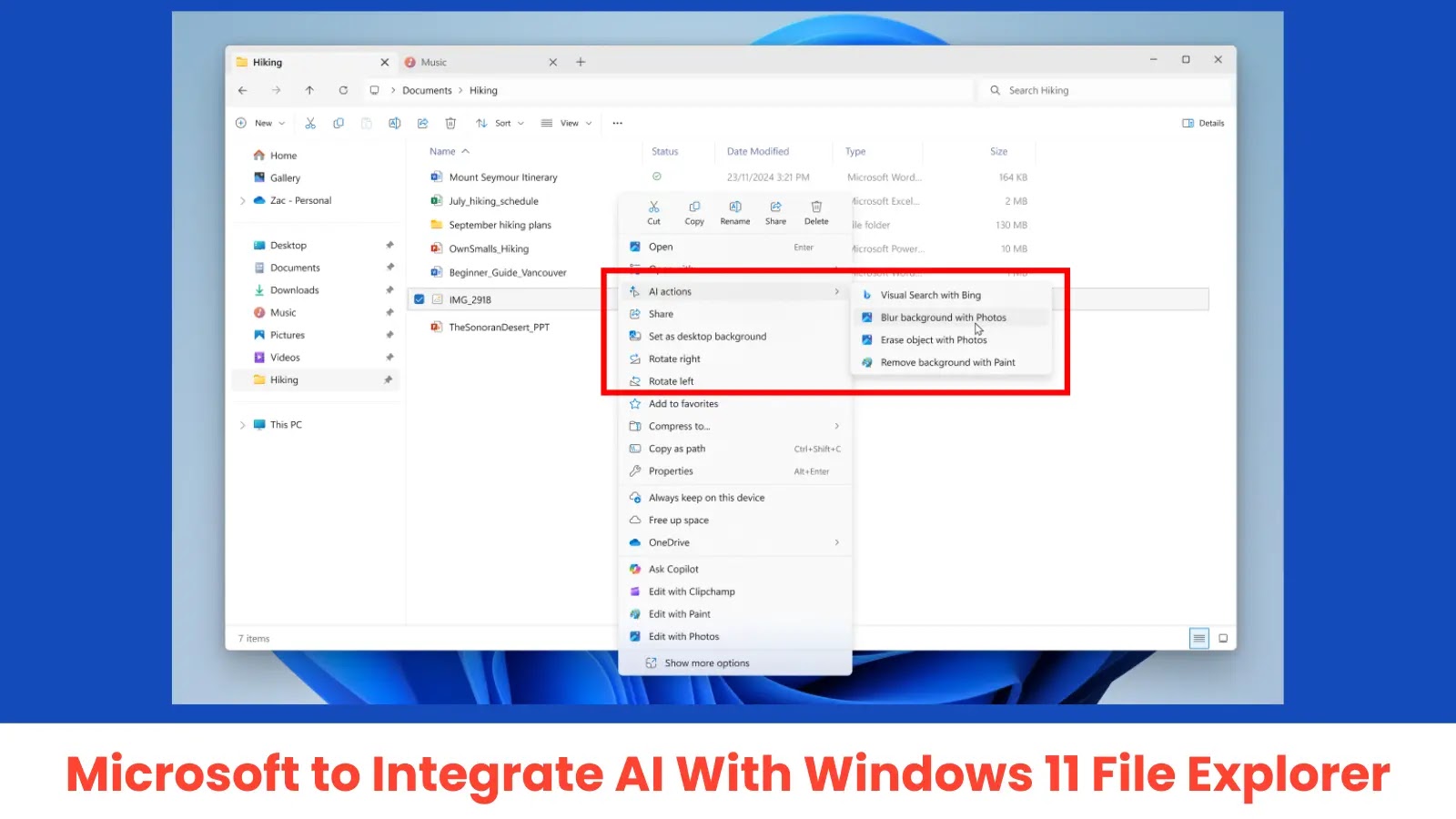Open the New dropdown menu
1456x819 pixels.
pos(260,123)
